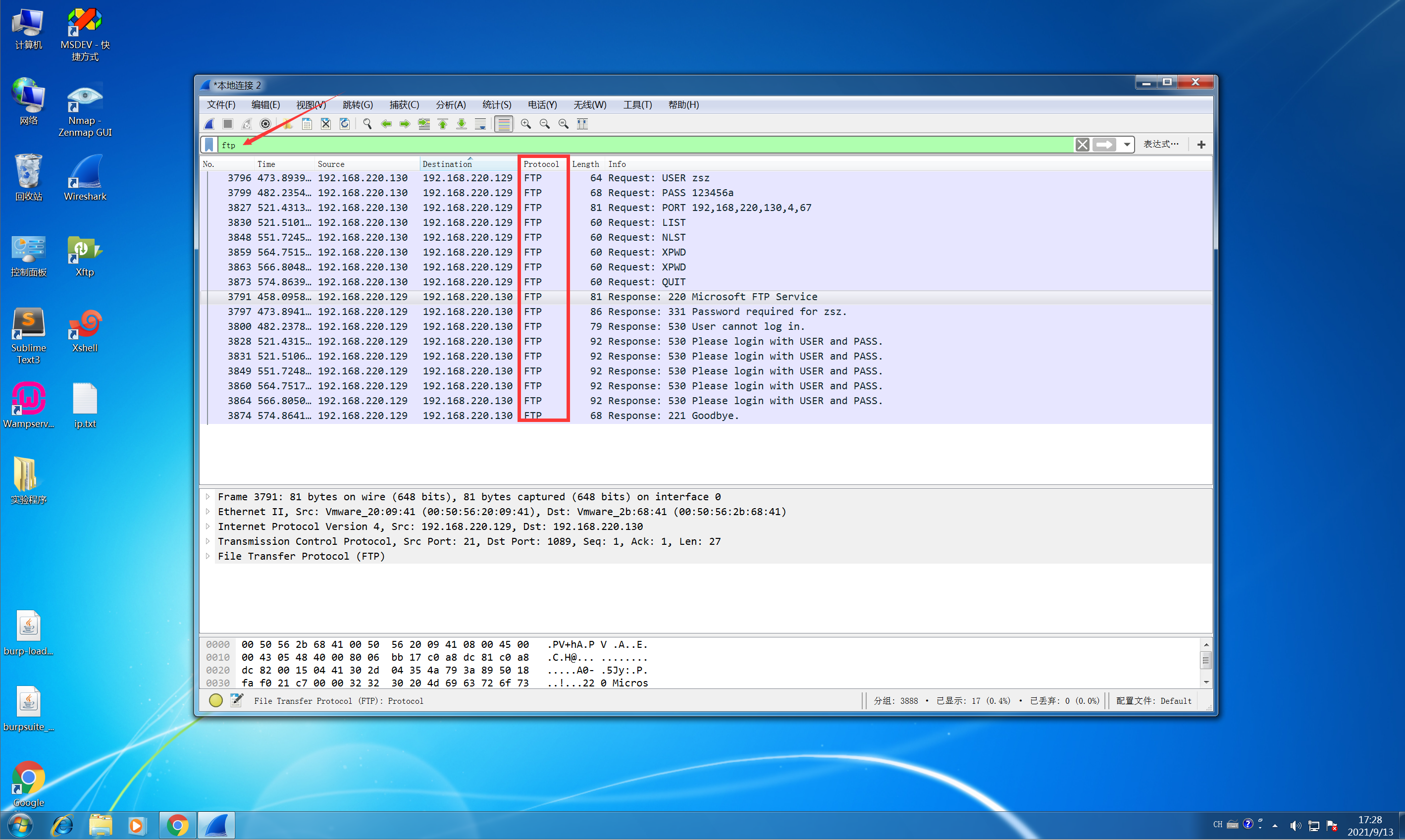This screenshot has width=1405, height=840.
Task: Click the Windows Start button
Action: (20, 826)
